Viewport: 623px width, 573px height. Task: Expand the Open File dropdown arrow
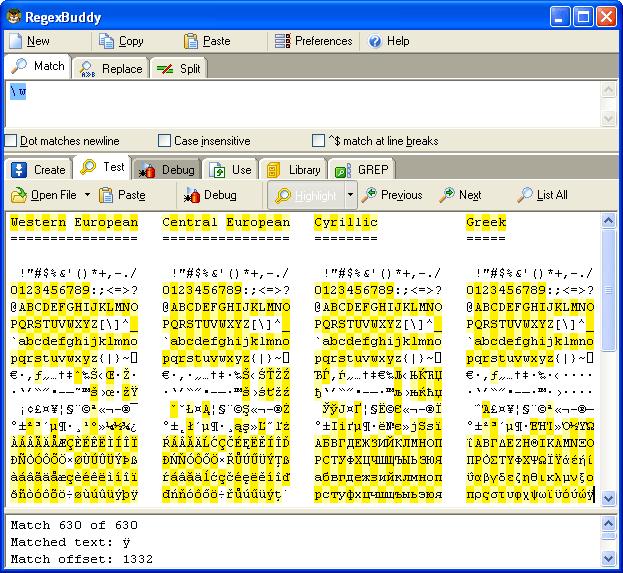pyautogui.click(x=87, y=195)
